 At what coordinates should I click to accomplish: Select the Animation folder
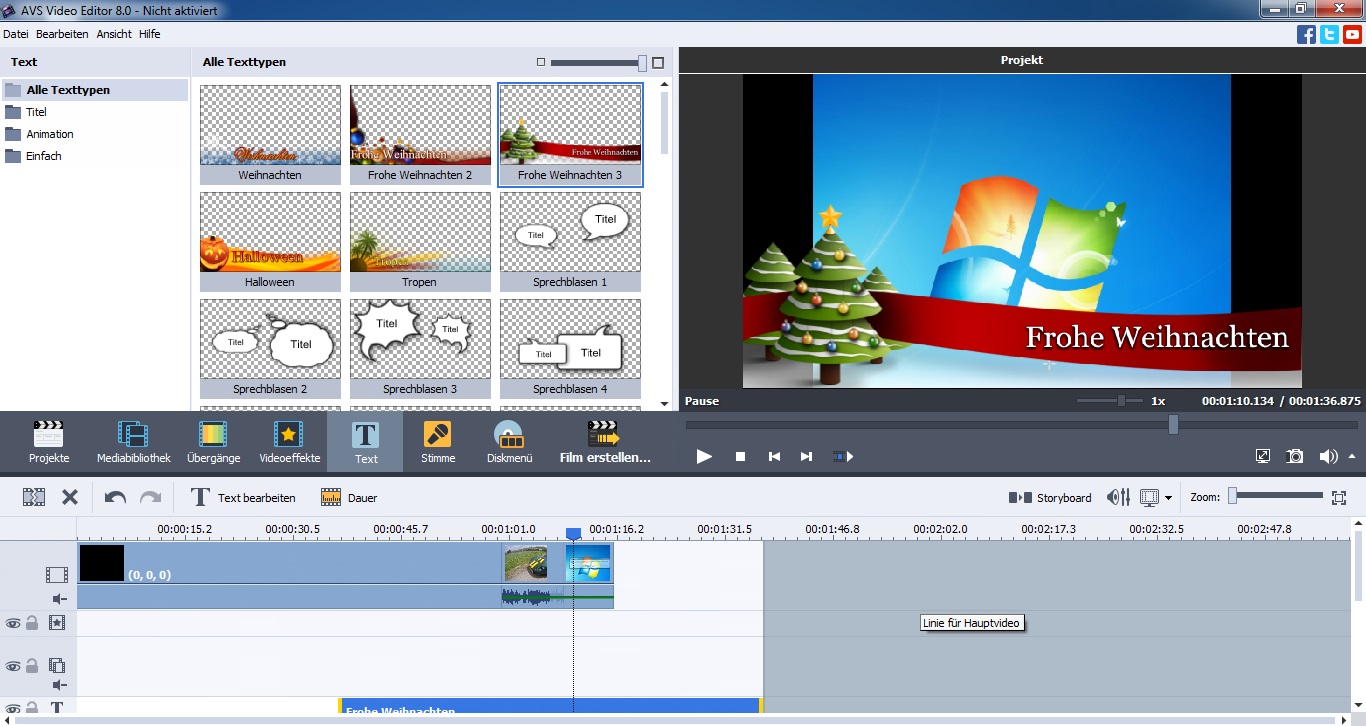[x=95, y=134]
